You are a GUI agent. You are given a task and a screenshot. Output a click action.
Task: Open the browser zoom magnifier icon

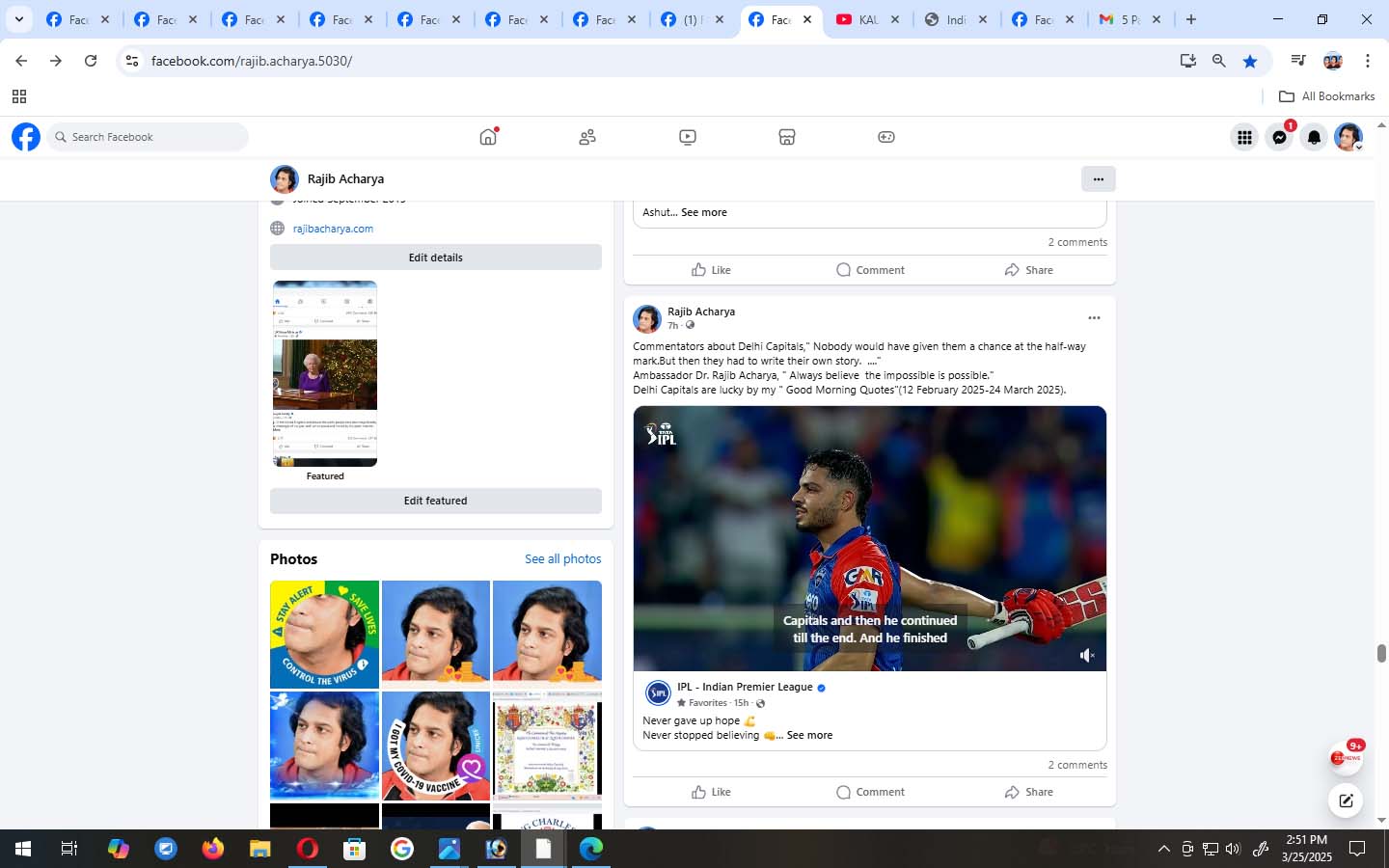point(1219,61)
